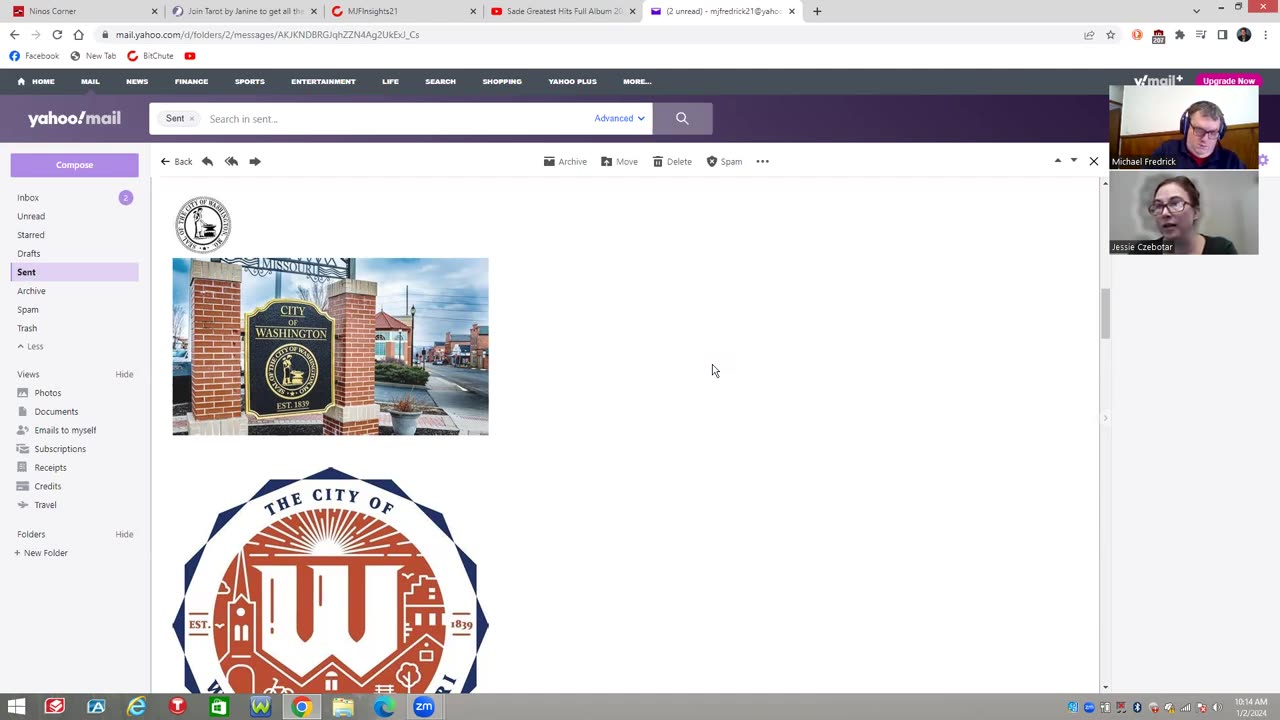Click the magnifying glass search button
This screenshot has height=720, width=1280.
(682, 118)
